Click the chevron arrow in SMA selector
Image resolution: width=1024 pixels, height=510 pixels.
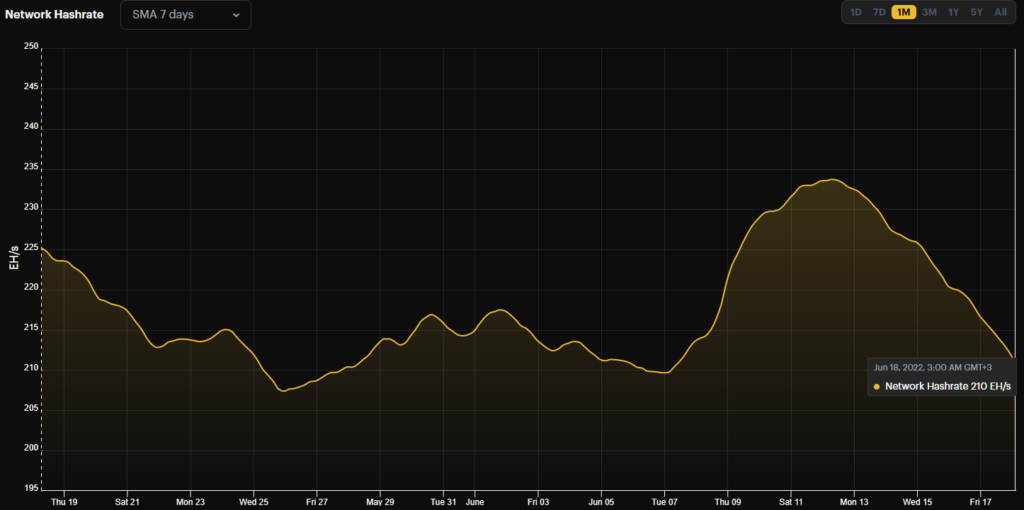click(236, 15)
